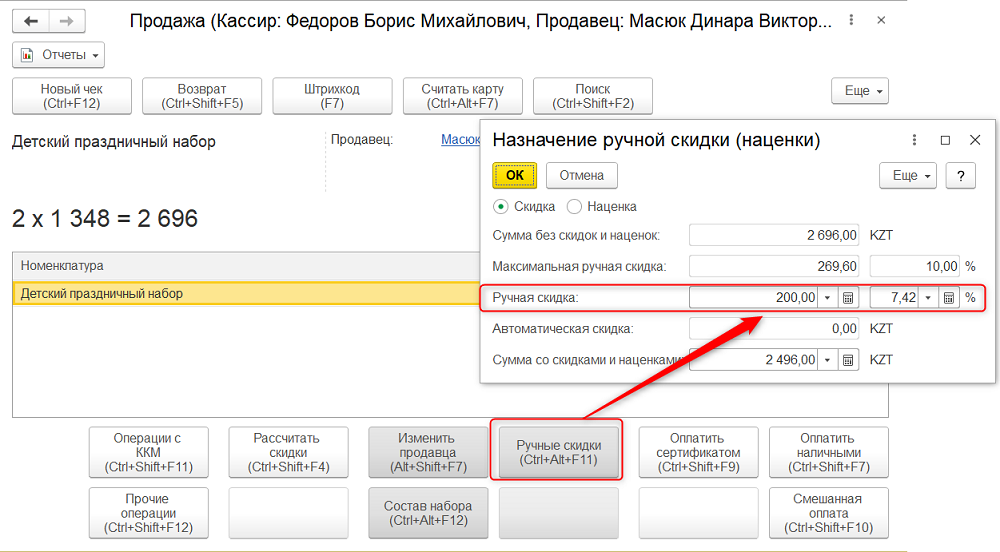
Task: Click the question mark help button
Action: [x=960, y=175]
